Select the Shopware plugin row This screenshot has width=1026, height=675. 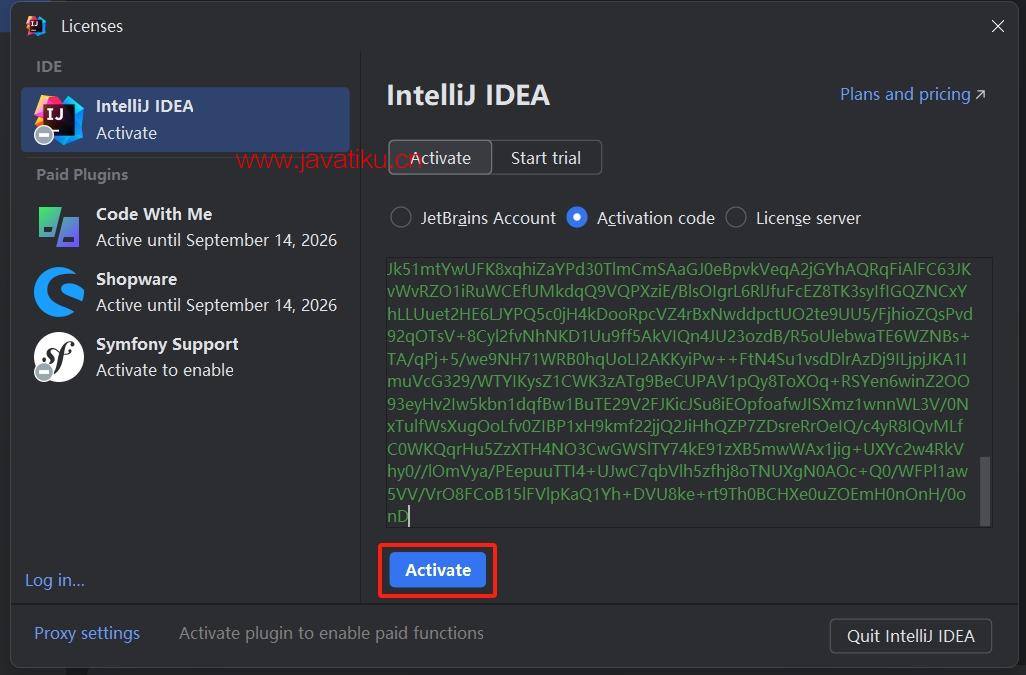click(x=185, y=292)
